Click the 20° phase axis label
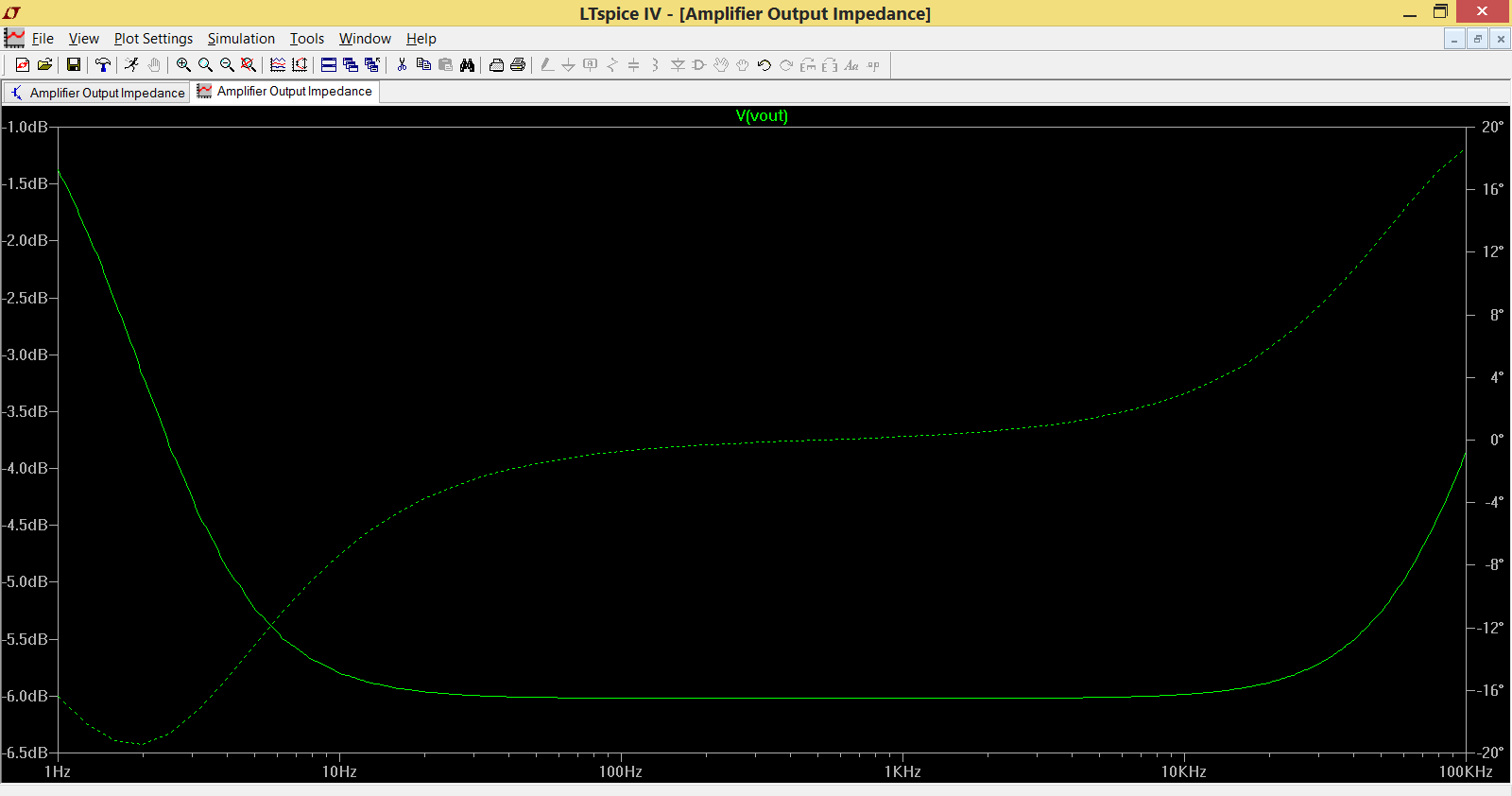This screenshot has width=1512, height=796. click(x=1492, y=127)
